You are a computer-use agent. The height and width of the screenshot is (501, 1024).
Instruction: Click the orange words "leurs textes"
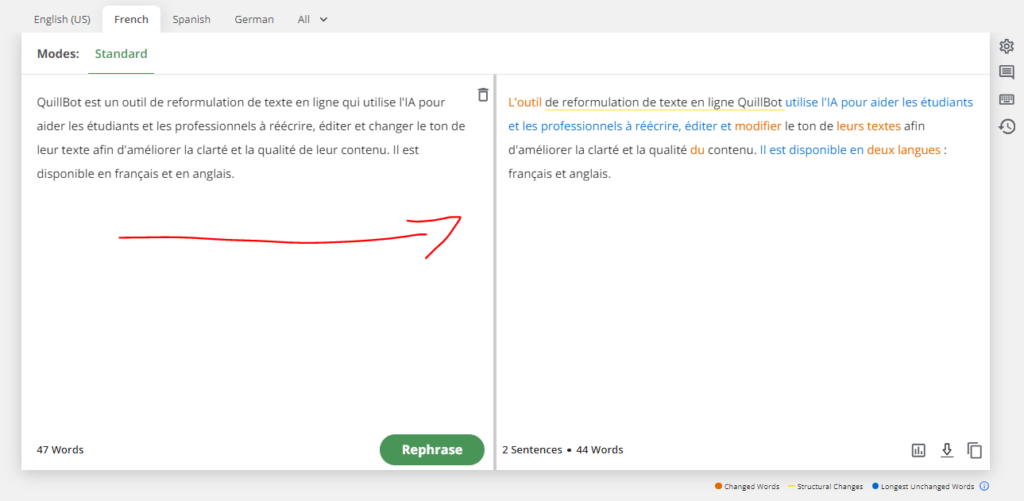point(869,126)
